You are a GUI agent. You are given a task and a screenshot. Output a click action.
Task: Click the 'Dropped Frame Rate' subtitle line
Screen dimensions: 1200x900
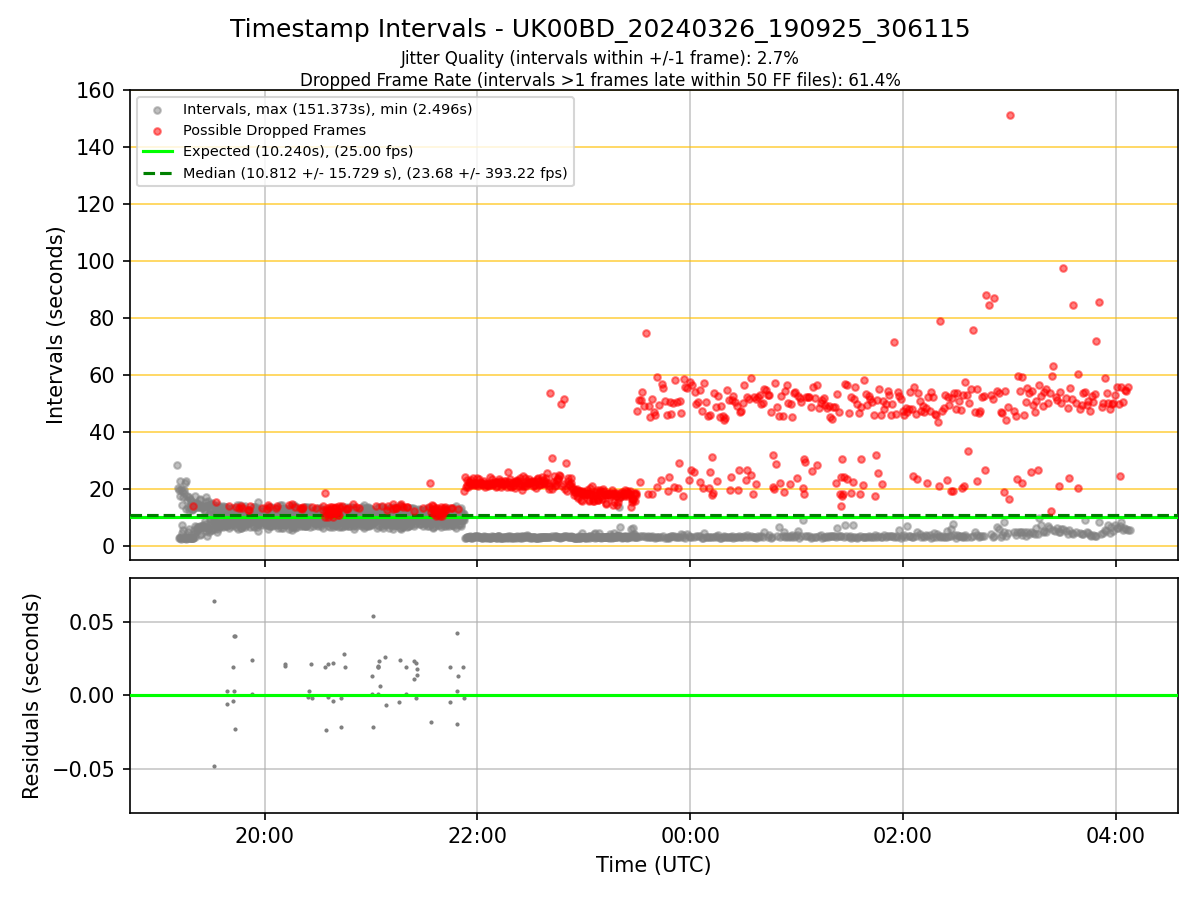pyautogui.click(x=600, y=80)
